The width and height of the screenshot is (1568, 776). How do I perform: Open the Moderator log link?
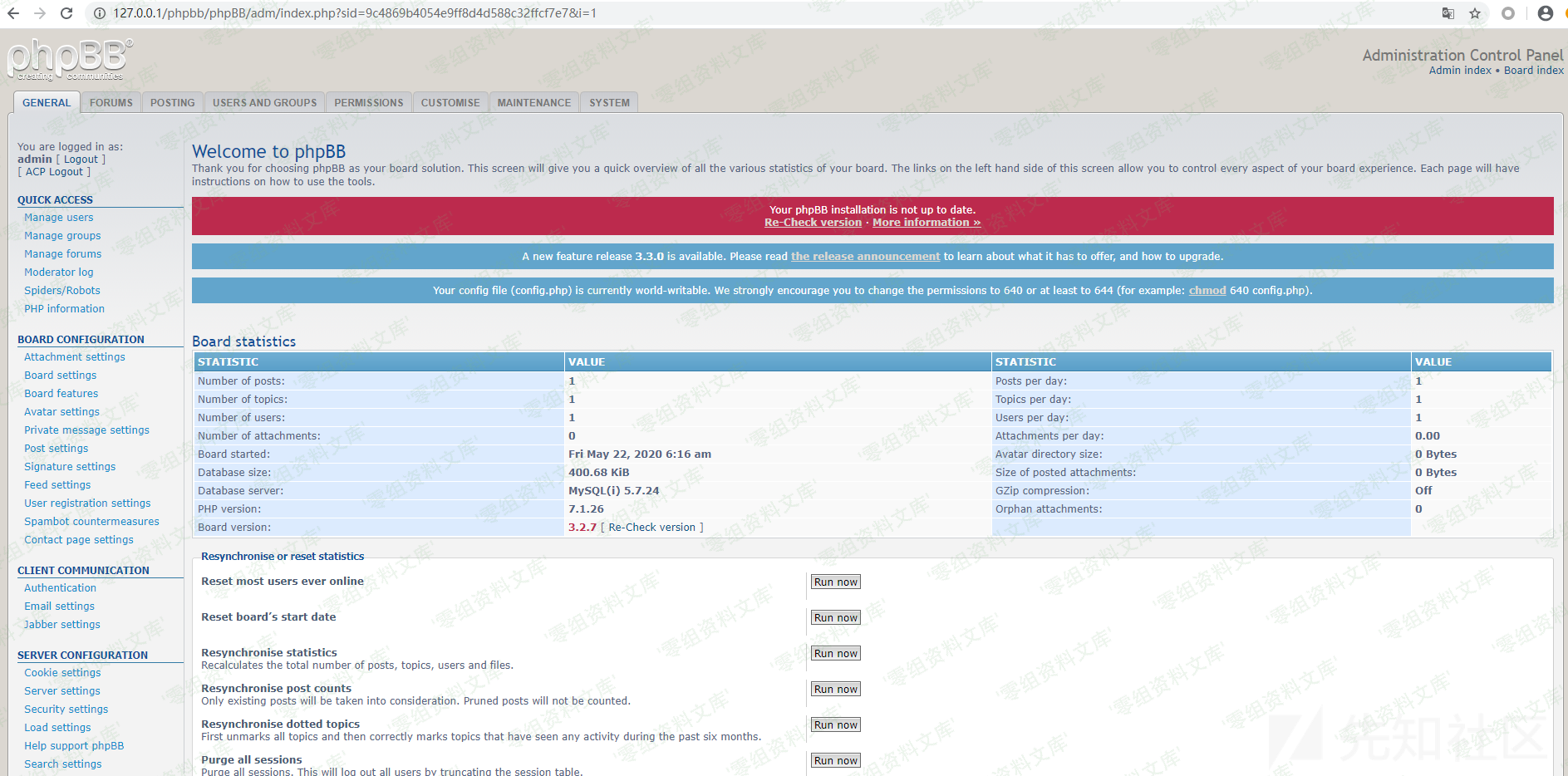(59, 273)
